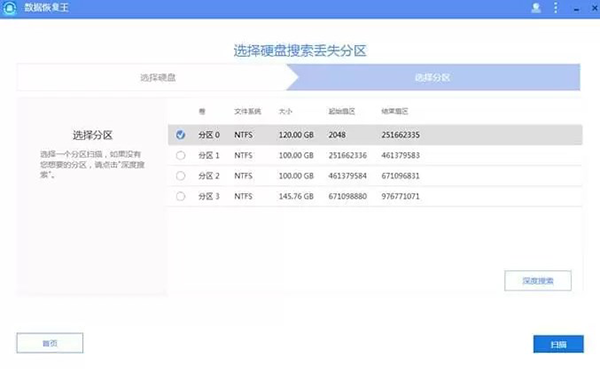Click the 数据恢复王 app logo icon
The width and height of the screenshot is (600, 389).
point(9,8)
